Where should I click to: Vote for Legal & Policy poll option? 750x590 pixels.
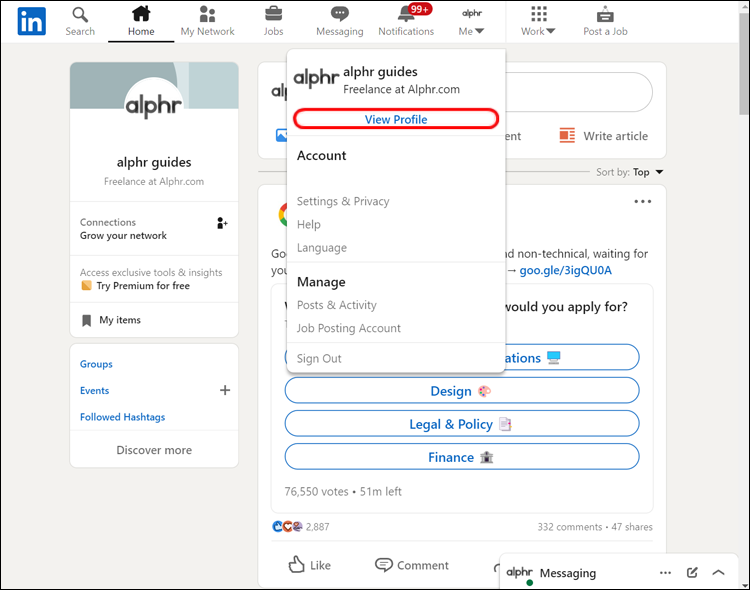coord(462,423)
